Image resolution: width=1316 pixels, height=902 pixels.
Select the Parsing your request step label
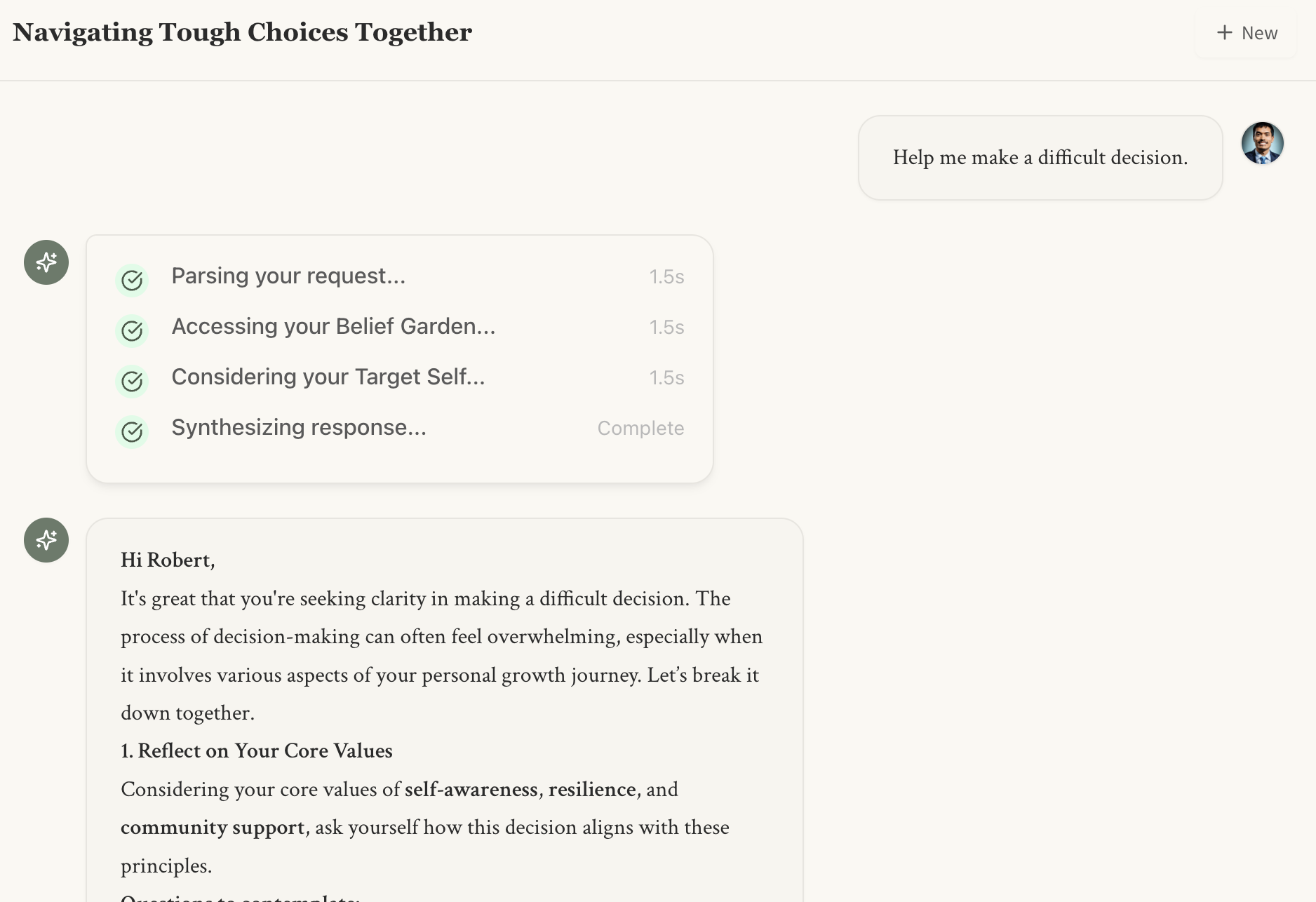pos(288,276)
